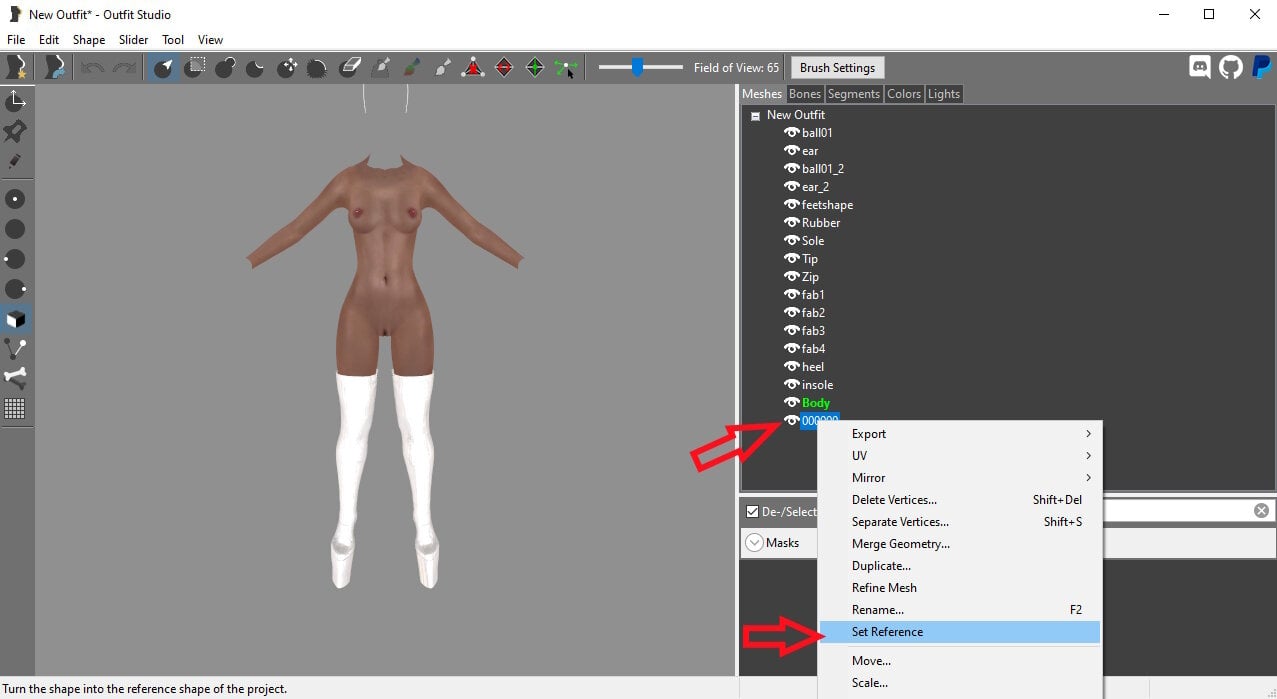Select the Mask brush tool
Screen dimensions: 1277x699
pos(195,68)
